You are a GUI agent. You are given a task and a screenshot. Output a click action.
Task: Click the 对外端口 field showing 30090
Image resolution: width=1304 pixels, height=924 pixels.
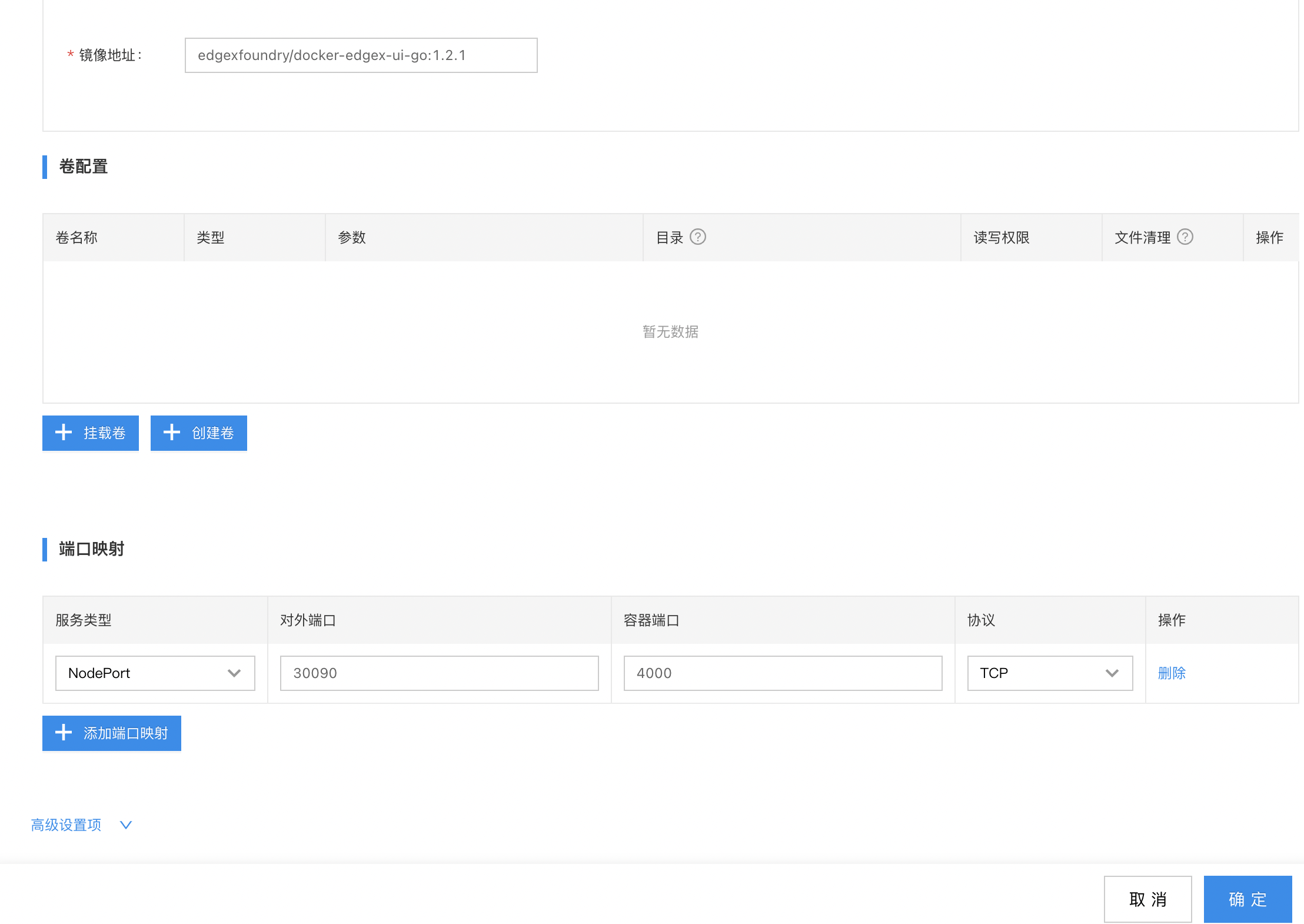[439, 673]
